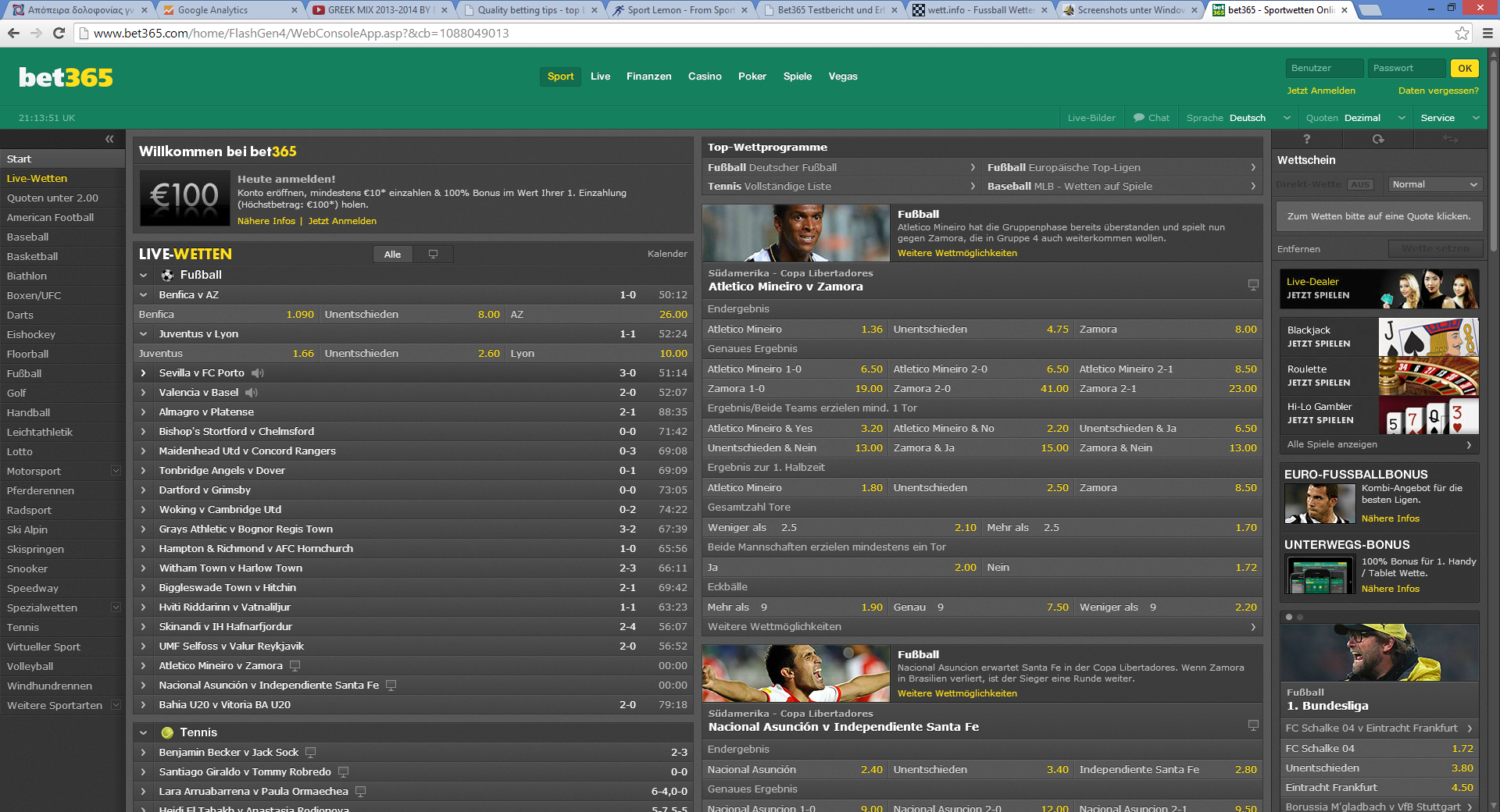Click the stream icon next to Santiago Giraldo v Tommy Robredo
The height and width of the screenshot is (812, 1500).
click(x=343, y=772)
